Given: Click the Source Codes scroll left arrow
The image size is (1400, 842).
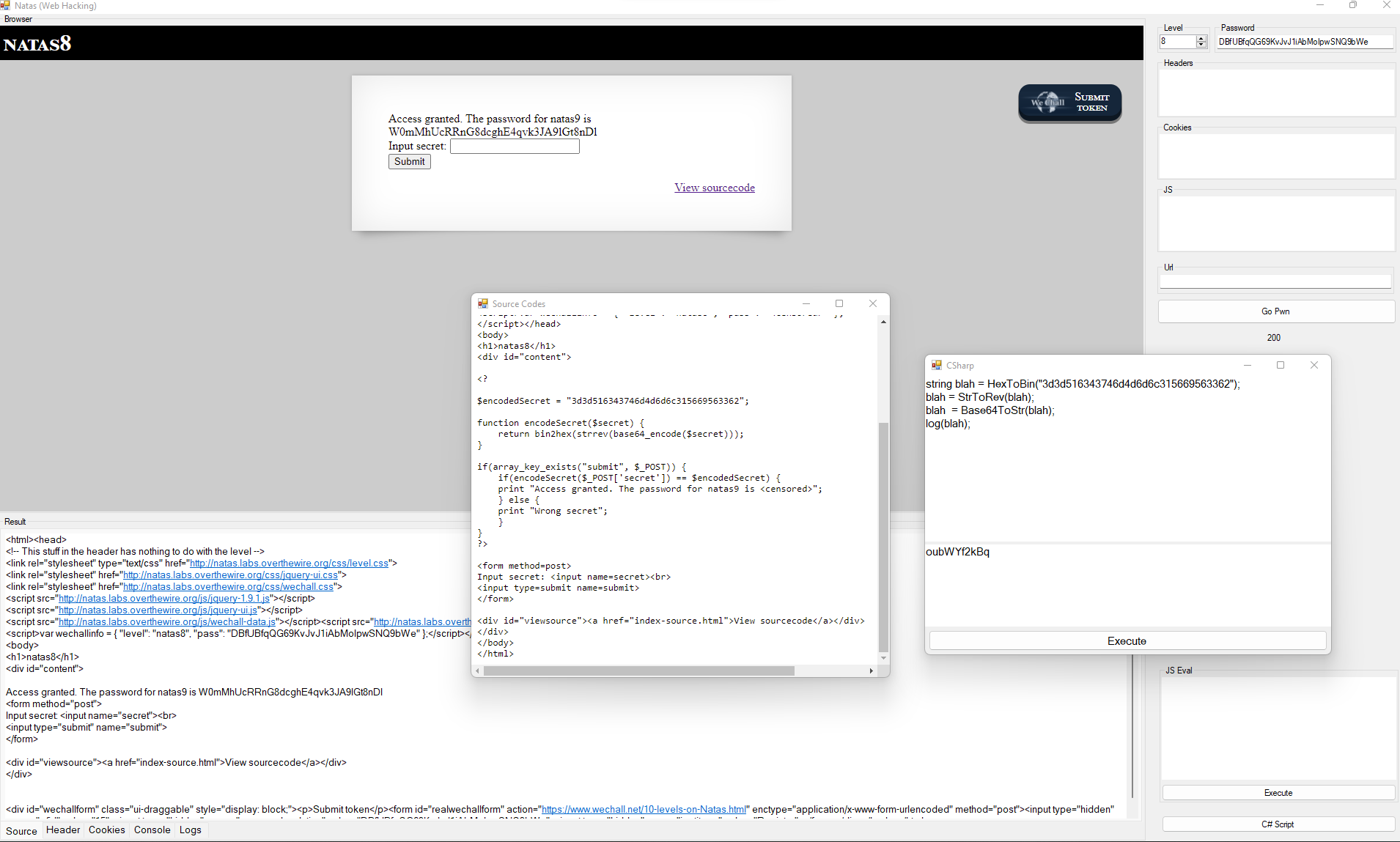Looking at the screenshot, I should click(x=478, y=671).
